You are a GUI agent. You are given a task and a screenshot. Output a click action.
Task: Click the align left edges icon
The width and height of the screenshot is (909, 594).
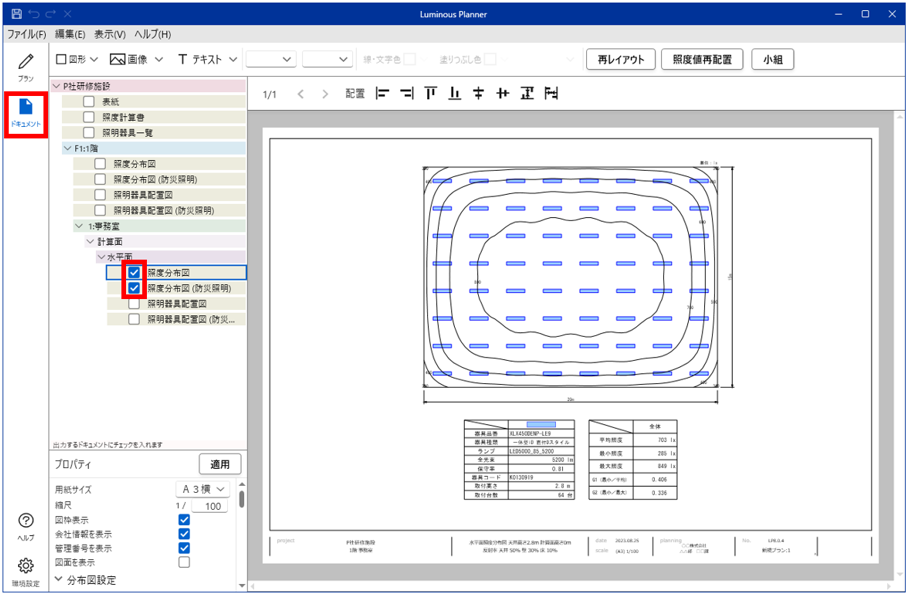click(x=381, y=94)
